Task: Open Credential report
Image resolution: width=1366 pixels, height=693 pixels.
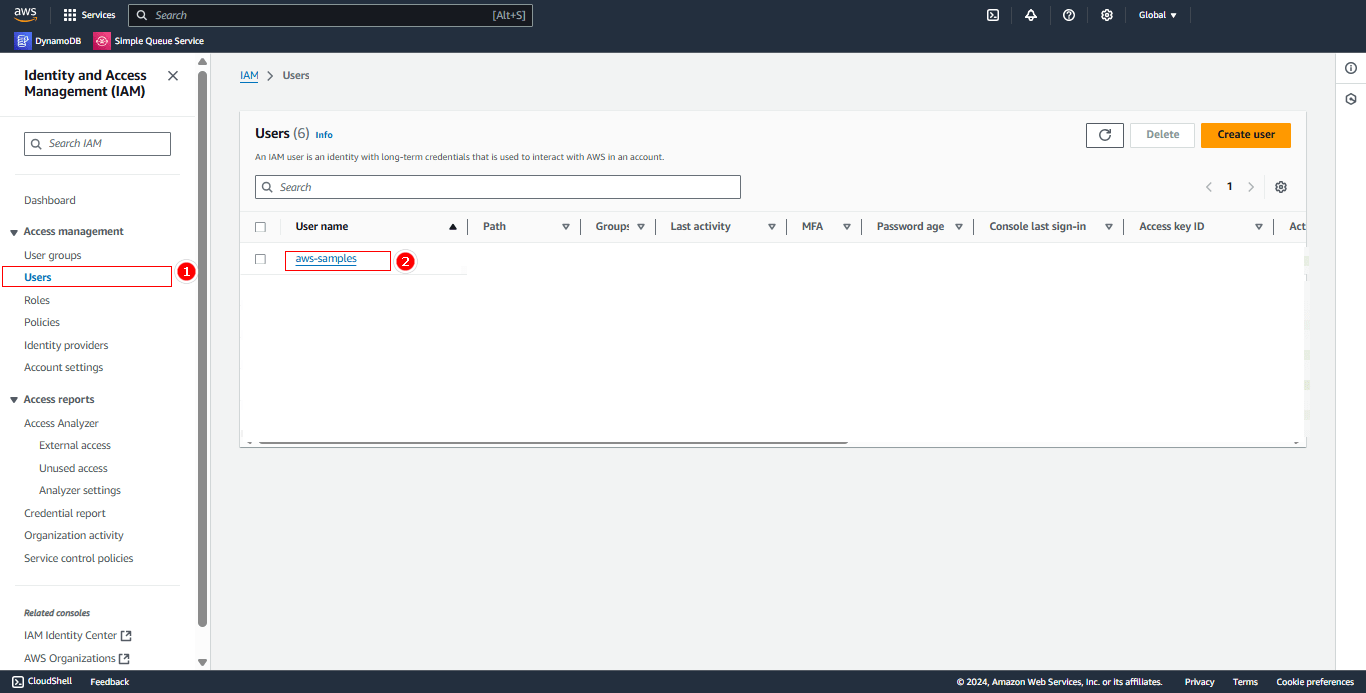Action: [x=65, y=513]
